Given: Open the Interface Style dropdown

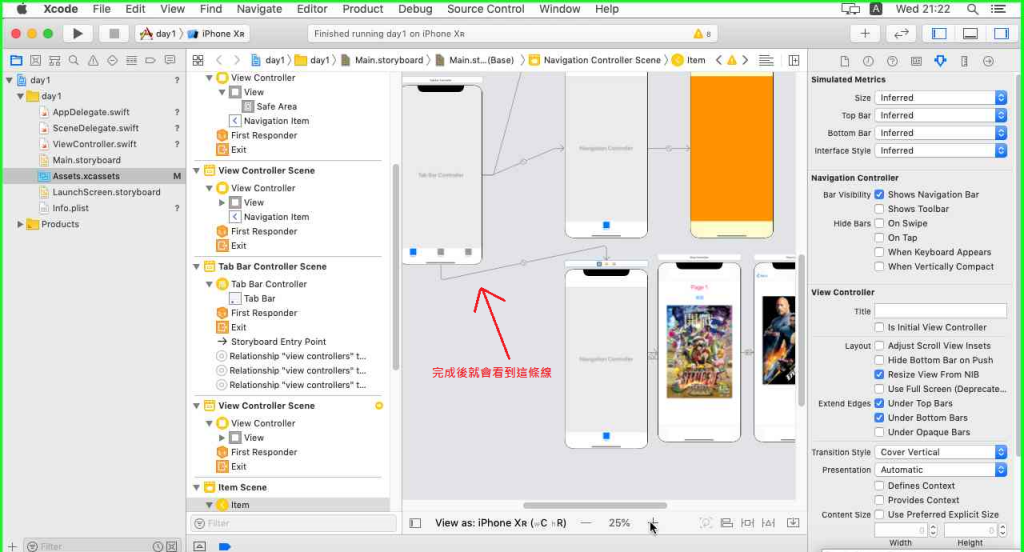Looking at the screenshot, I should pos(940,151).
